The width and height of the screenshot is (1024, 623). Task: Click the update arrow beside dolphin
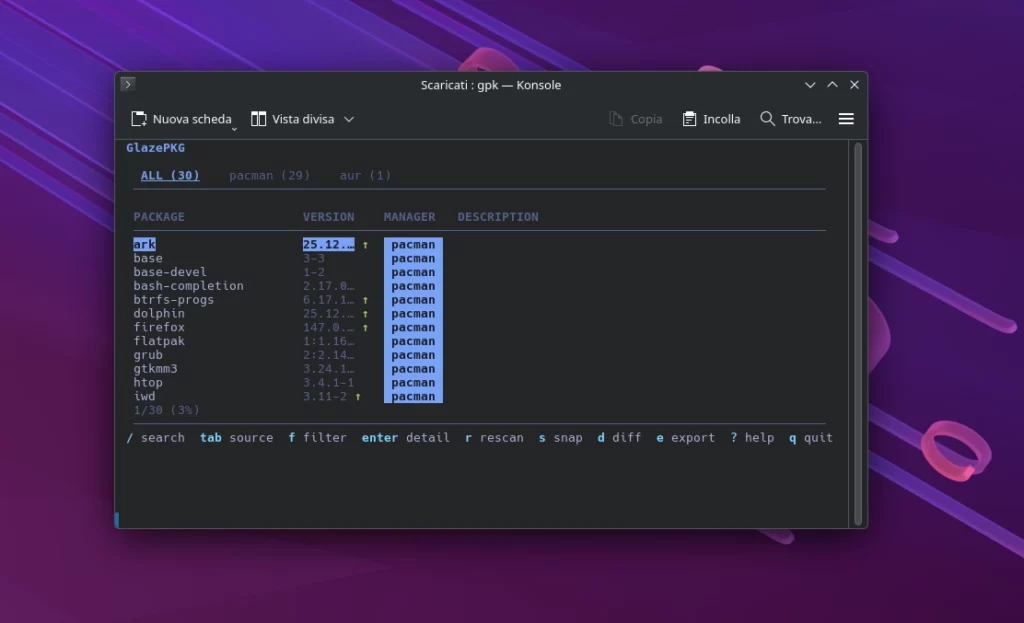click(x=366, y=313)
